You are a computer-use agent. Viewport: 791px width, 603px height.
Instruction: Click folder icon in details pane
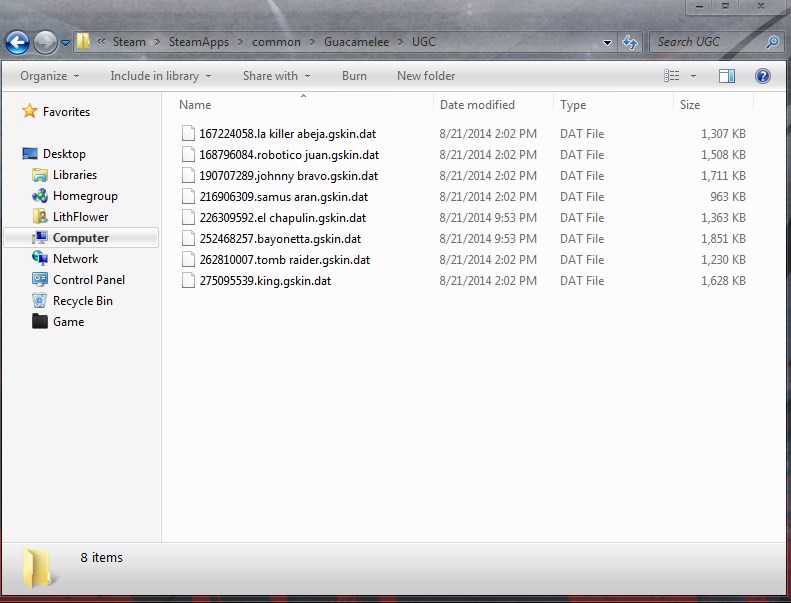click(37, 569)
